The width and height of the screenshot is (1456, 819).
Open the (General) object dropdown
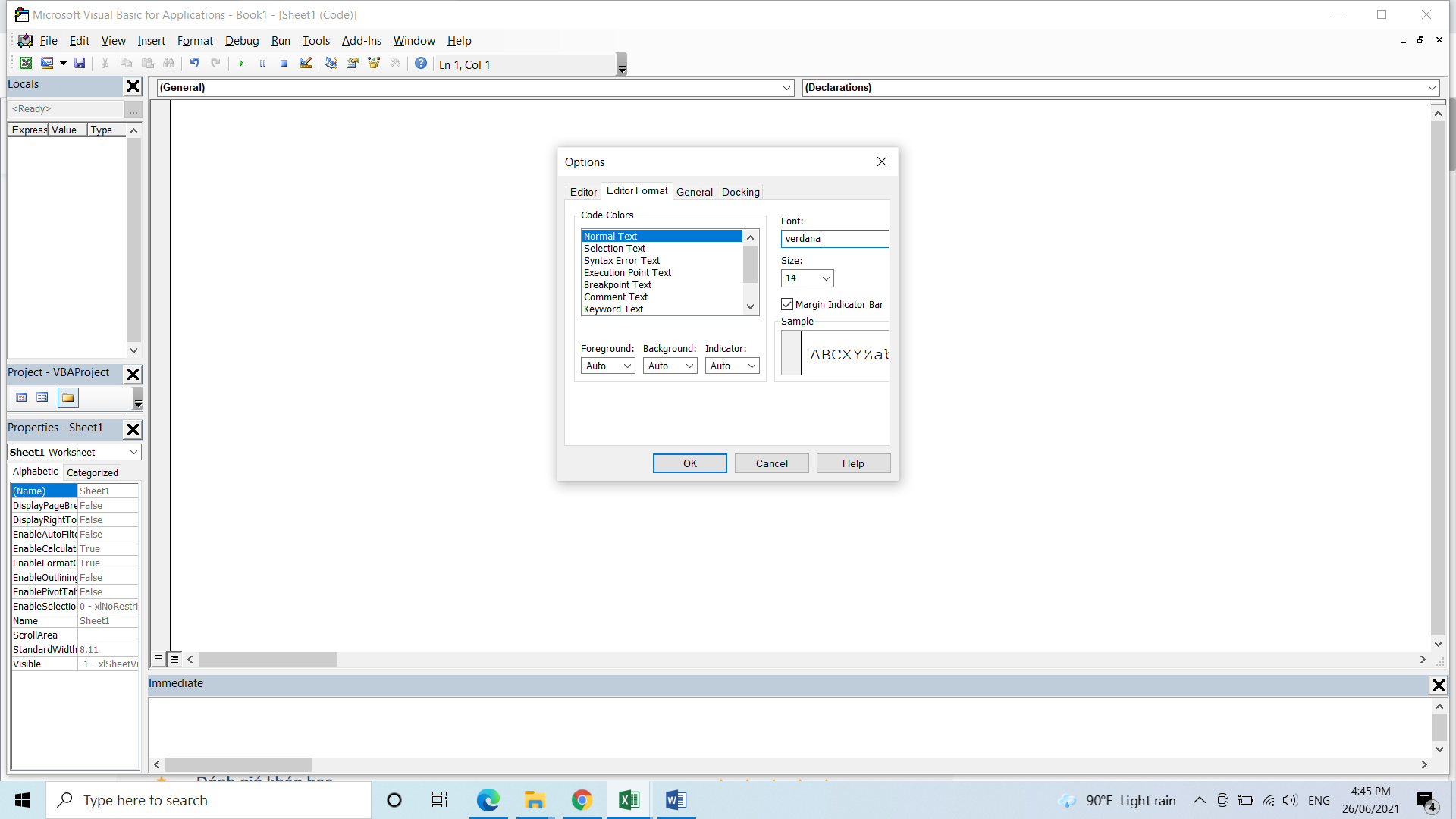(786, 88)
